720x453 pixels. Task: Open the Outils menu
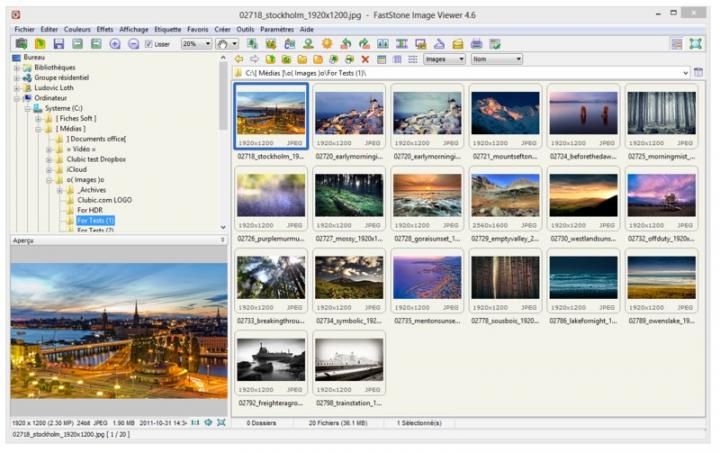pyautogui.click(x=245, y=29)
